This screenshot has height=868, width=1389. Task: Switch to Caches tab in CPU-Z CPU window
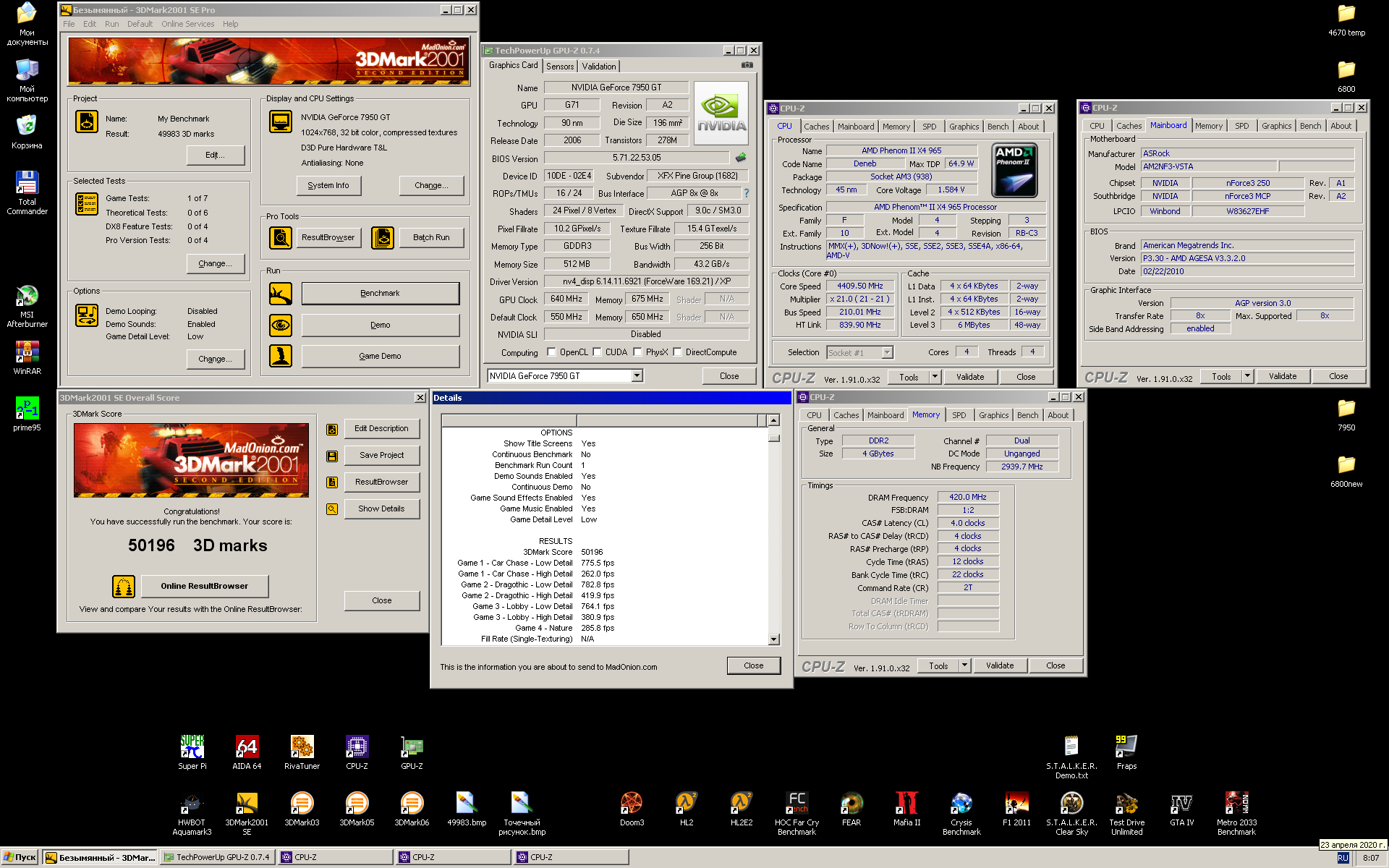point(816,127)
